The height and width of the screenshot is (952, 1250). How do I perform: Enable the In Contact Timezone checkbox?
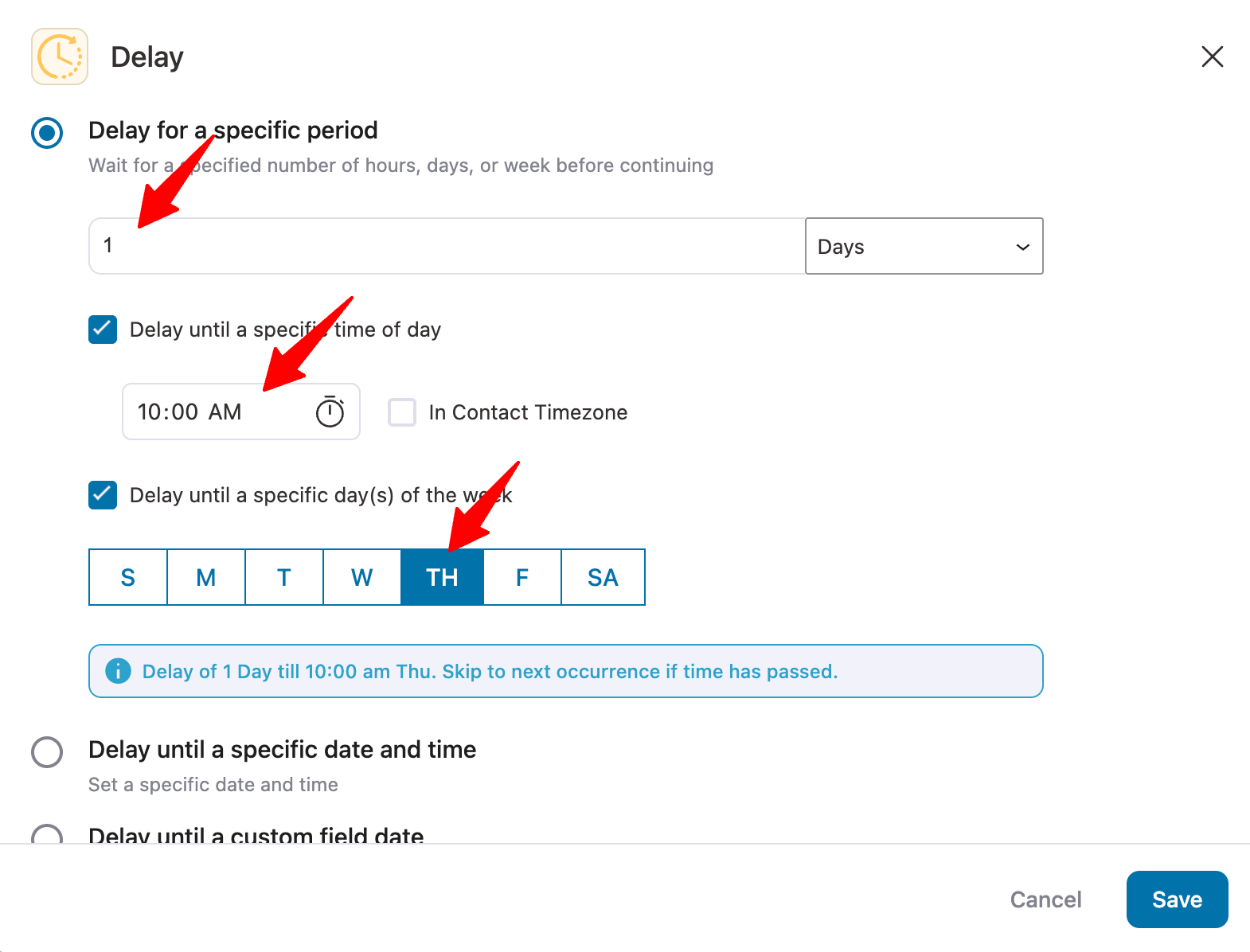402,412
